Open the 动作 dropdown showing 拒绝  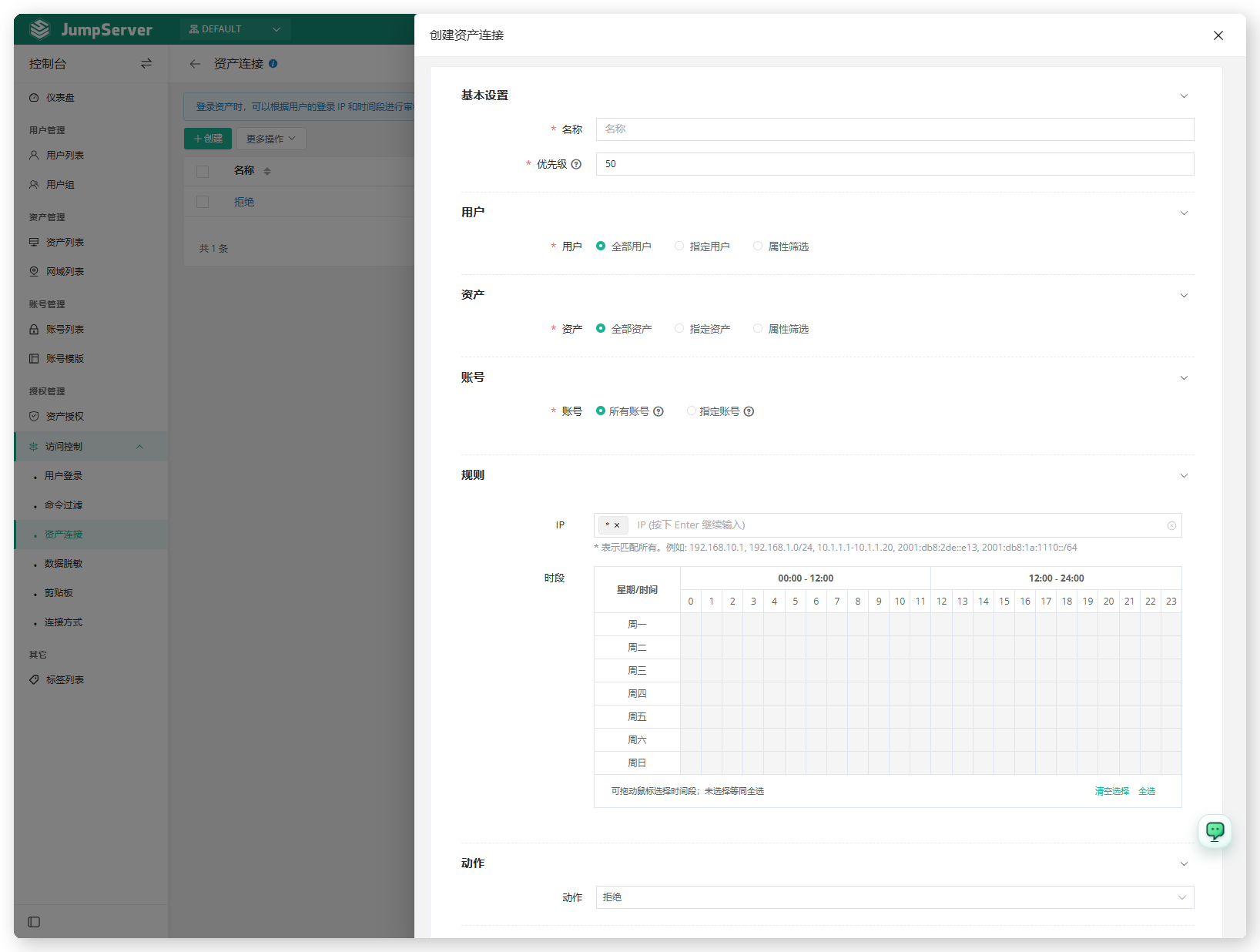point(895,897)
